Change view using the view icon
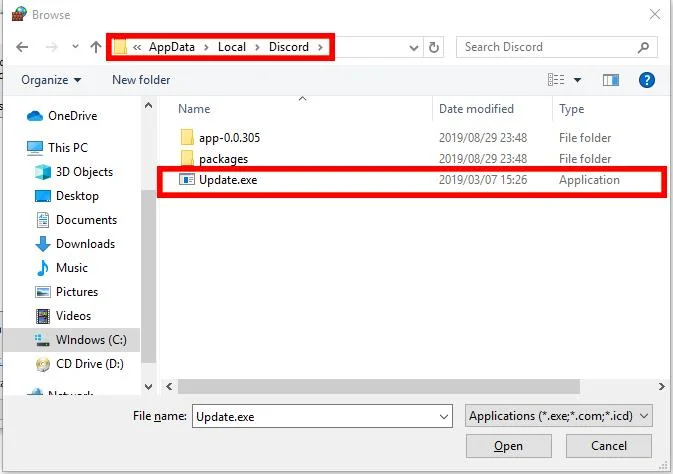 point(556,80)
